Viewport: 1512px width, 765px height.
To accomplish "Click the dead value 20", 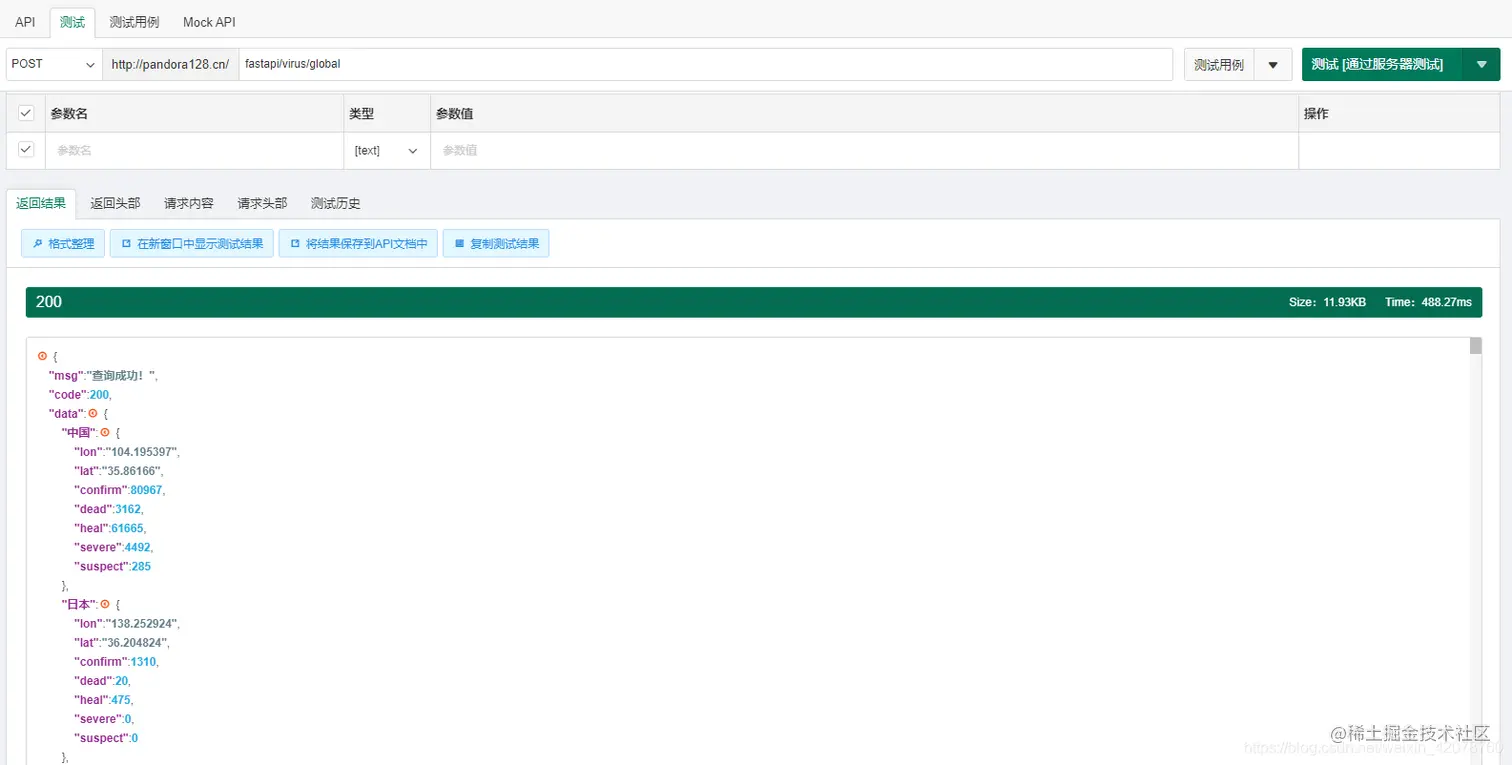I will tap(122, 680).
